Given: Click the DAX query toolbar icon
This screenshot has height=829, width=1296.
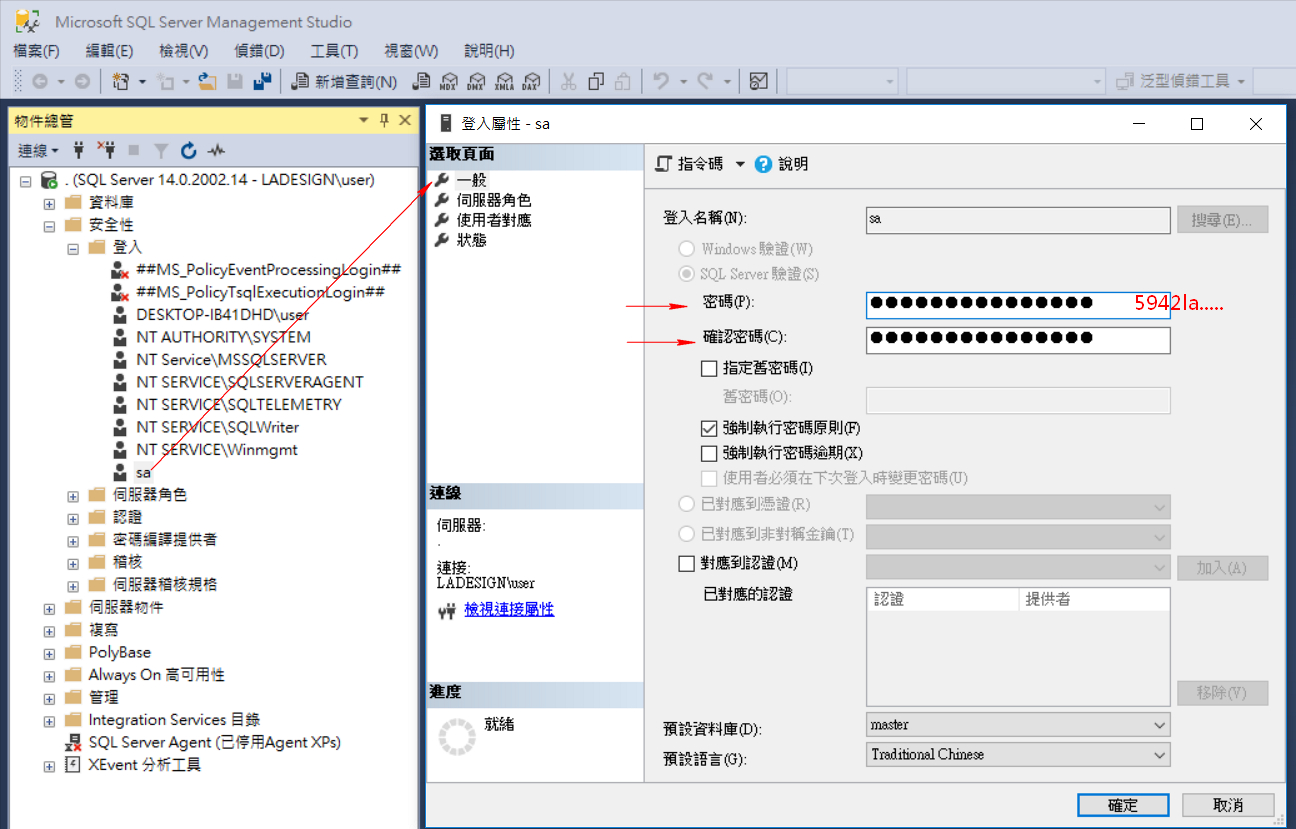Looking at the screenshot, I should click(531, 81).
